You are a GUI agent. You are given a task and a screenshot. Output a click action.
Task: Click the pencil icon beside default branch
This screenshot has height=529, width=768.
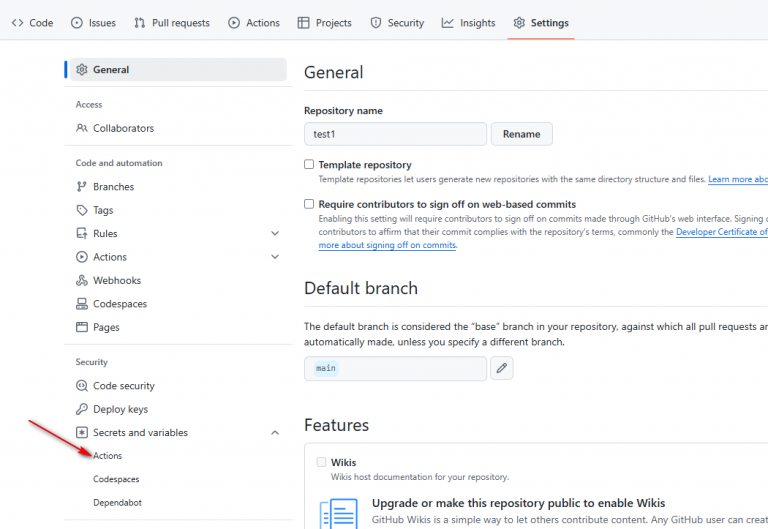(x=502, y=368)
